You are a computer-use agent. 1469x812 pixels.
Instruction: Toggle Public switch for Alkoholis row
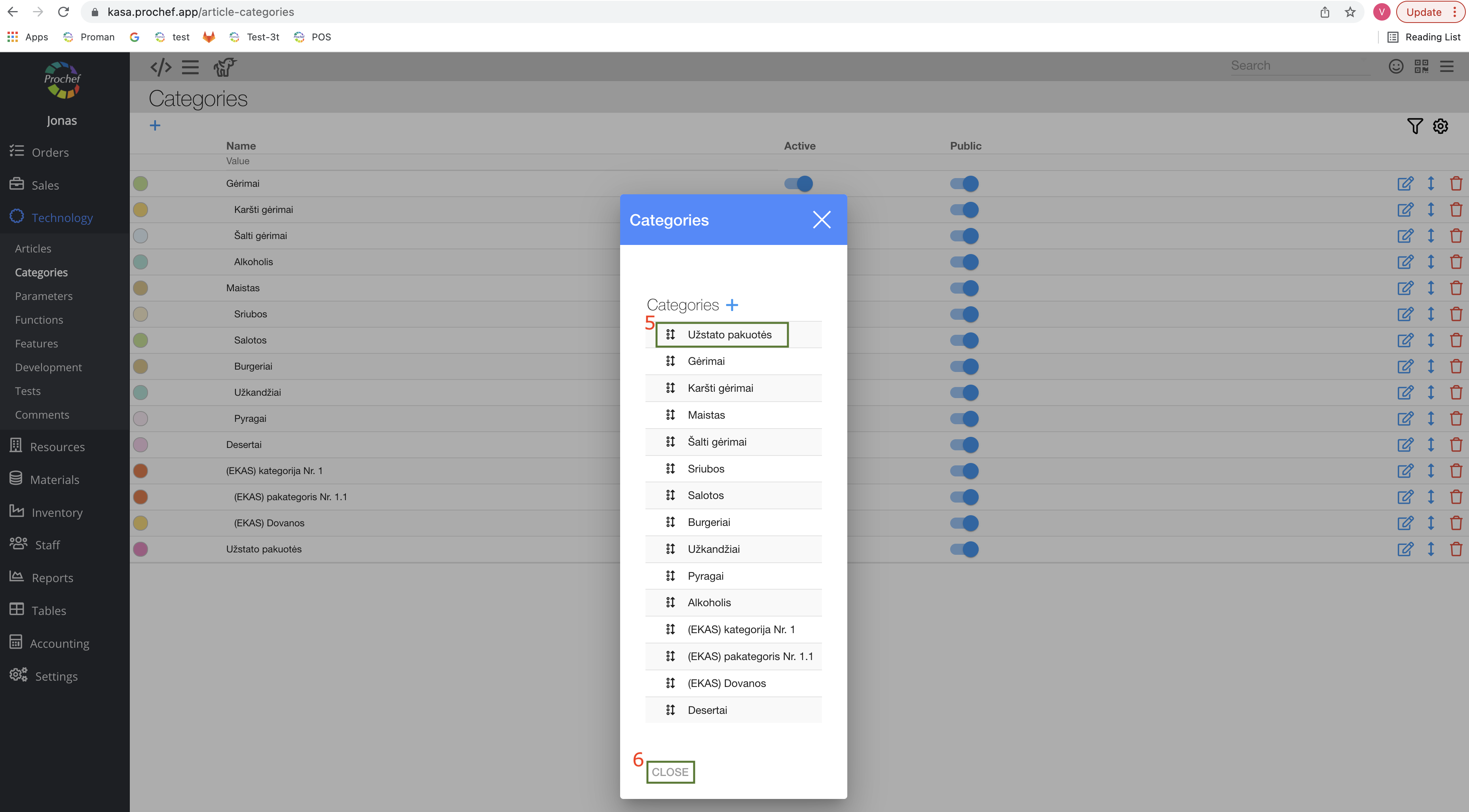pos(964,262)
